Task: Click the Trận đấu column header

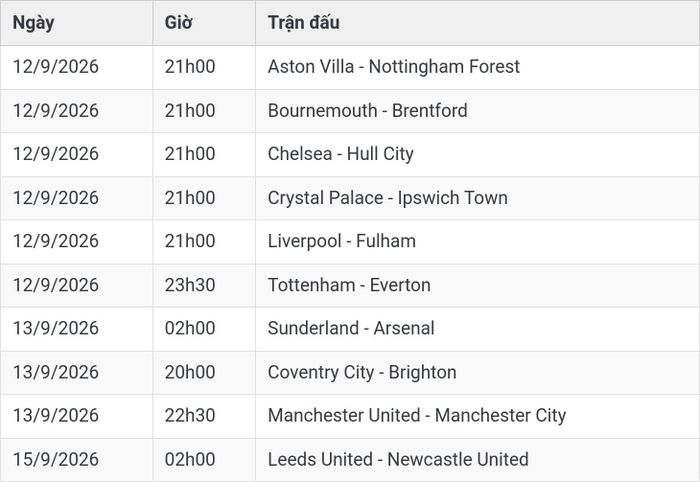Action: [x=304, y=22]
